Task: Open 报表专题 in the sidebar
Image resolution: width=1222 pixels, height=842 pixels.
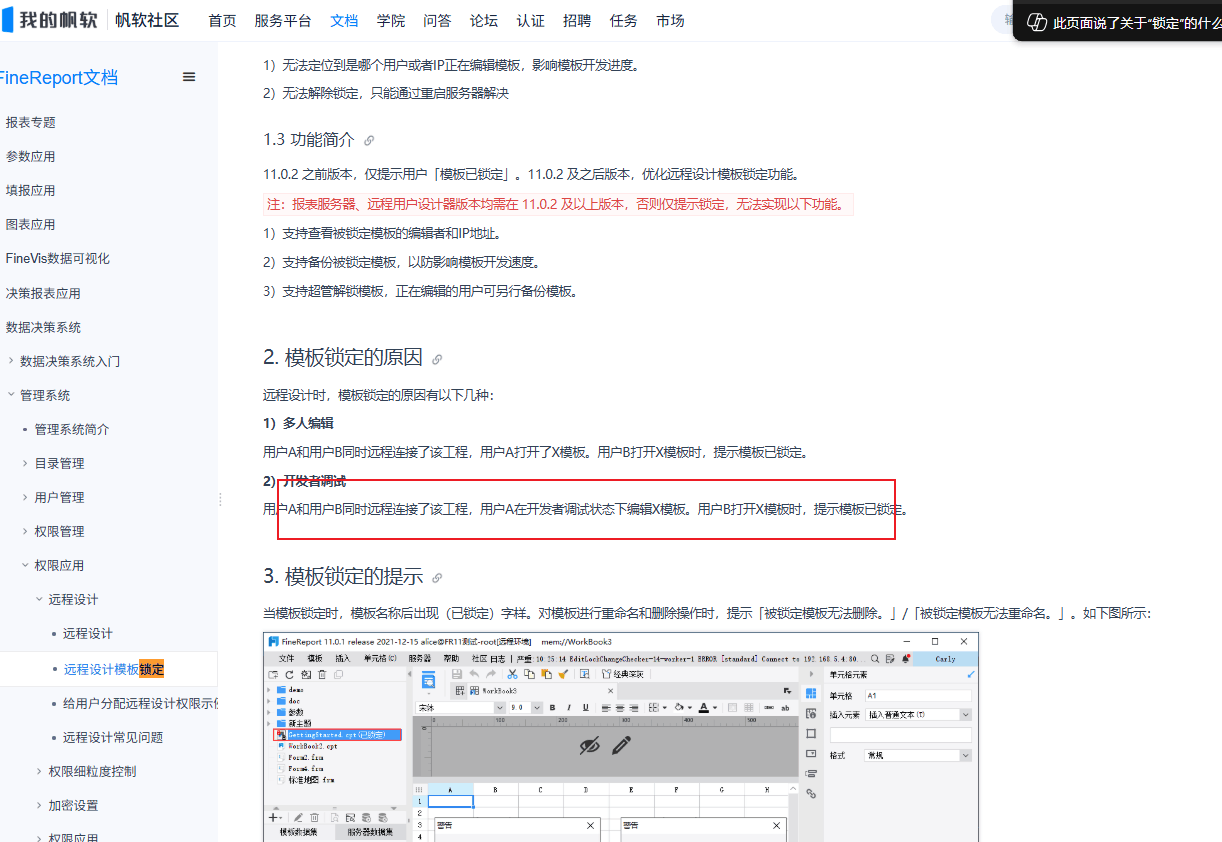Action: click(x=31, y=122)
